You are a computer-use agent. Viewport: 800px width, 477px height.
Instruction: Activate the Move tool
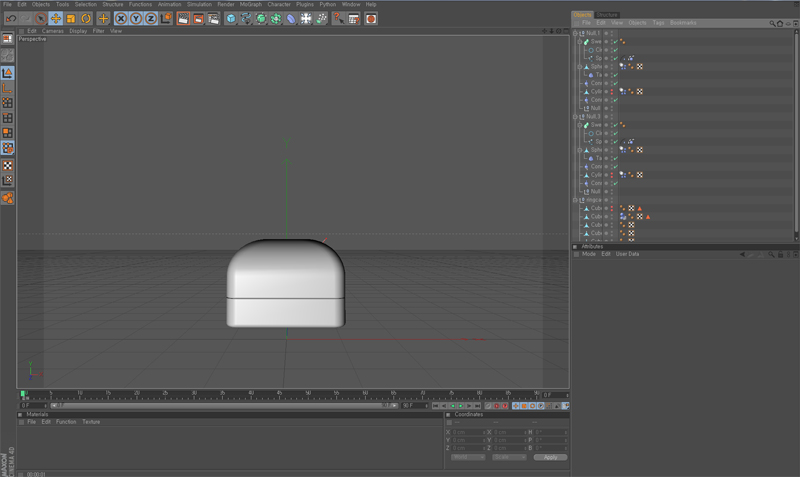tap(56, 19)
